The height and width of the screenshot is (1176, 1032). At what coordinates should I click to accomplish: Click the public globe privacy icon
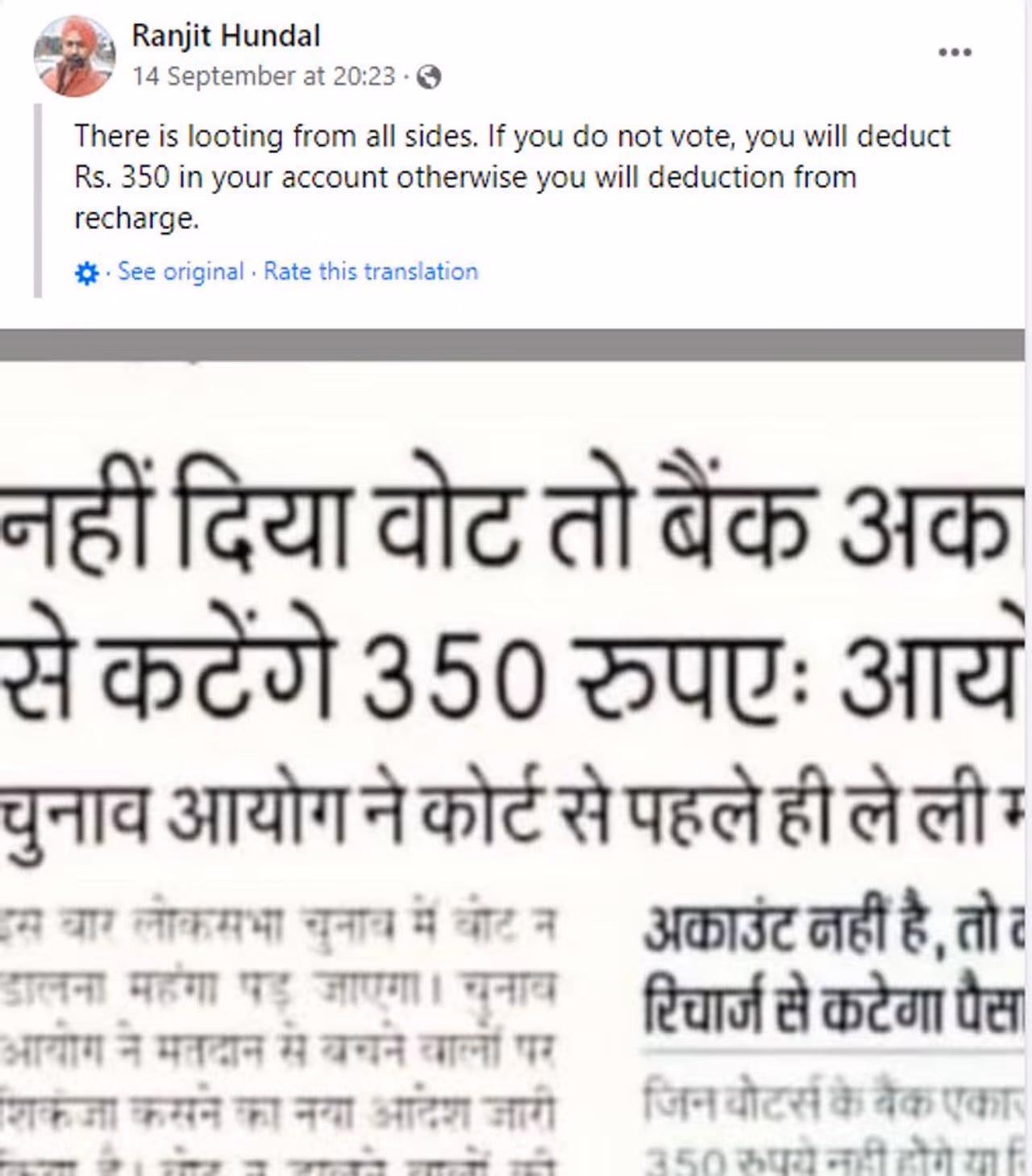[x=429, y=77]
